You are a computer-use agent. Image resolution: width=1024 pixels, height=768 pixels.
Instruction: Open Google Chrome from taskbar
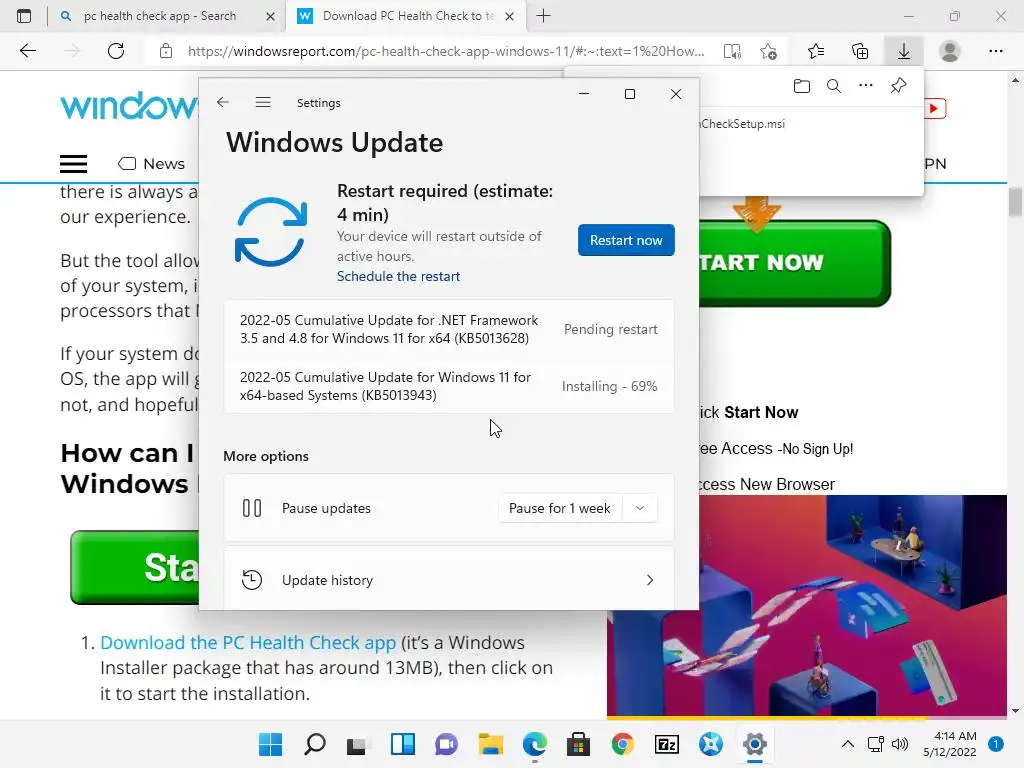622,744
